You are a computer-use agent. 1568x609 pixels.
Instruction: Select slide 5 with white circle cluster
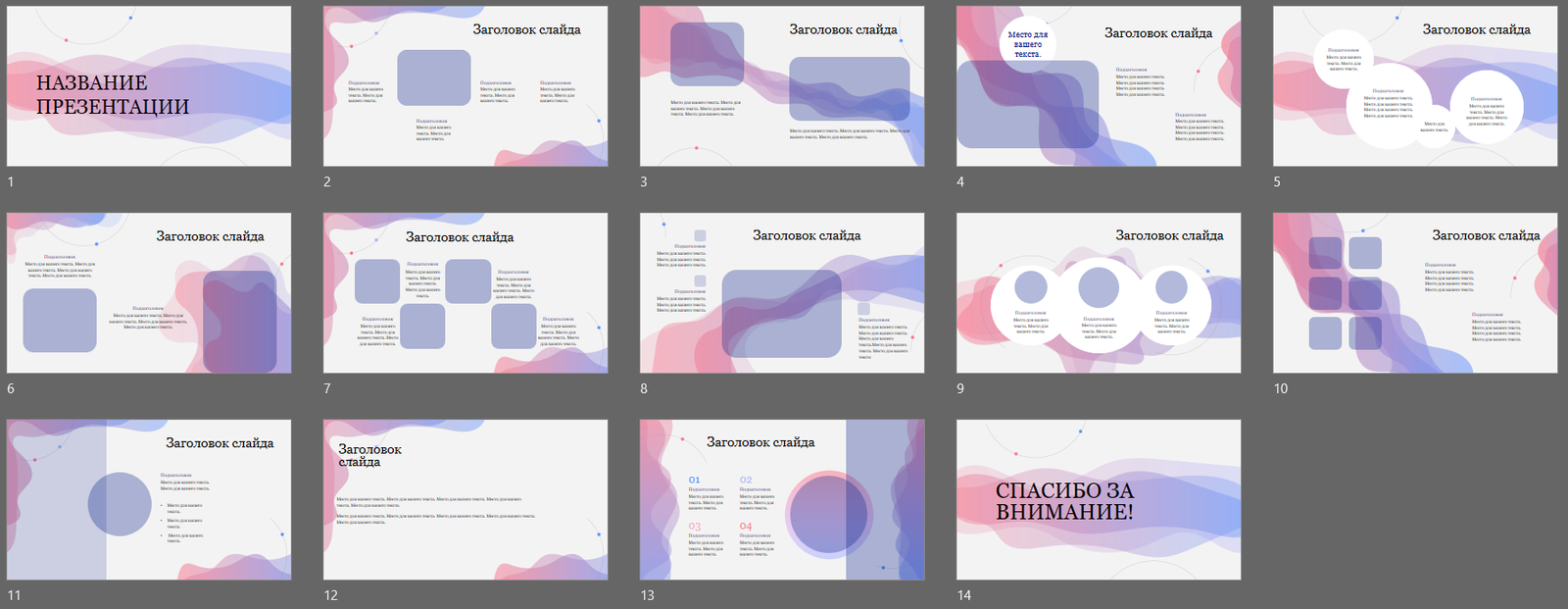click(1415, 86)
